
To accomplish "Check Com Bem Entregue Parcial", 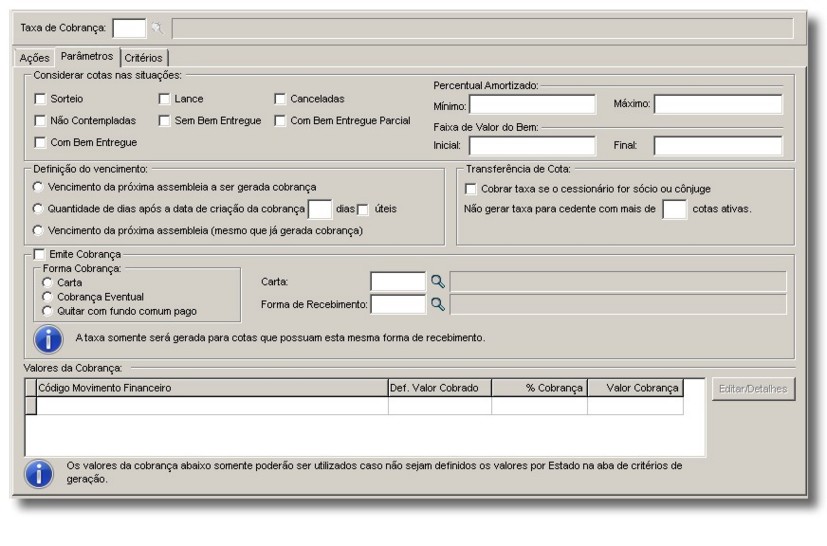I will [280, 121].
